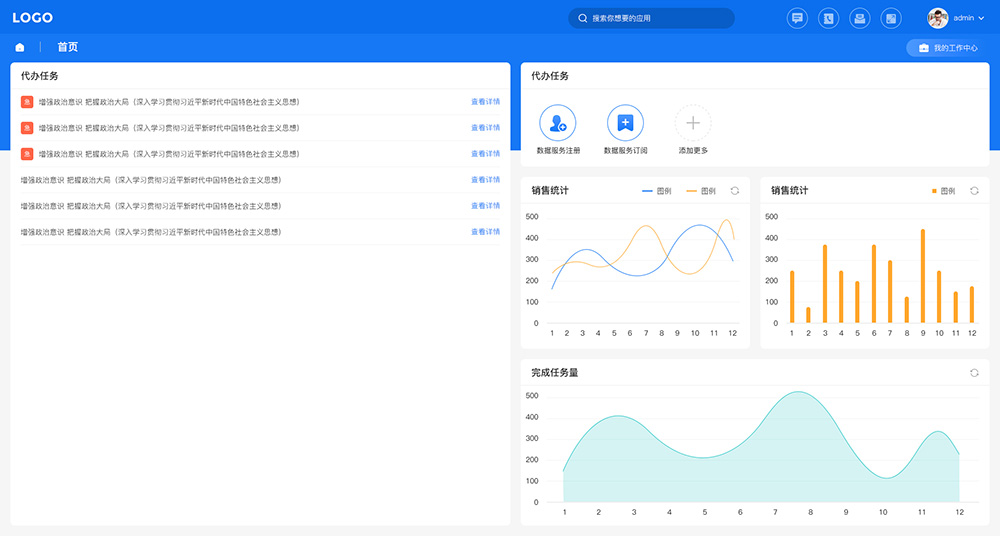
Task: Click the first urgent task title text
Action: [169, 102]
